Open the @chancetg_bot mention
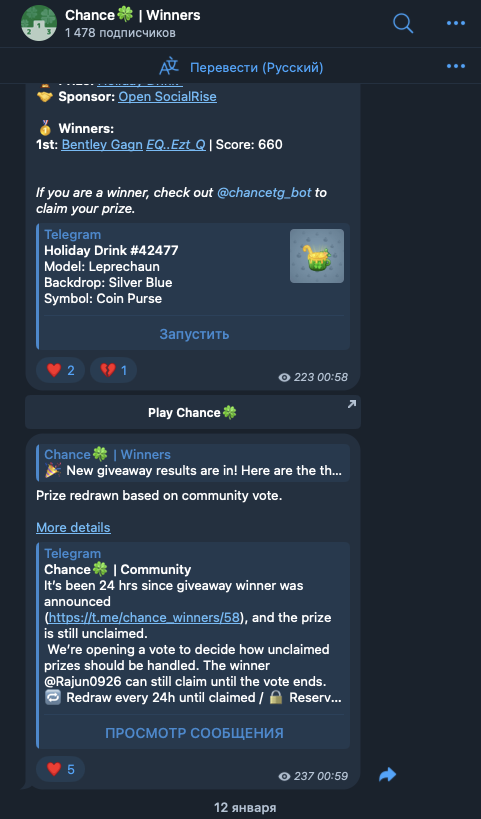This screenshot has width=481, height=819. pos(264,192)
